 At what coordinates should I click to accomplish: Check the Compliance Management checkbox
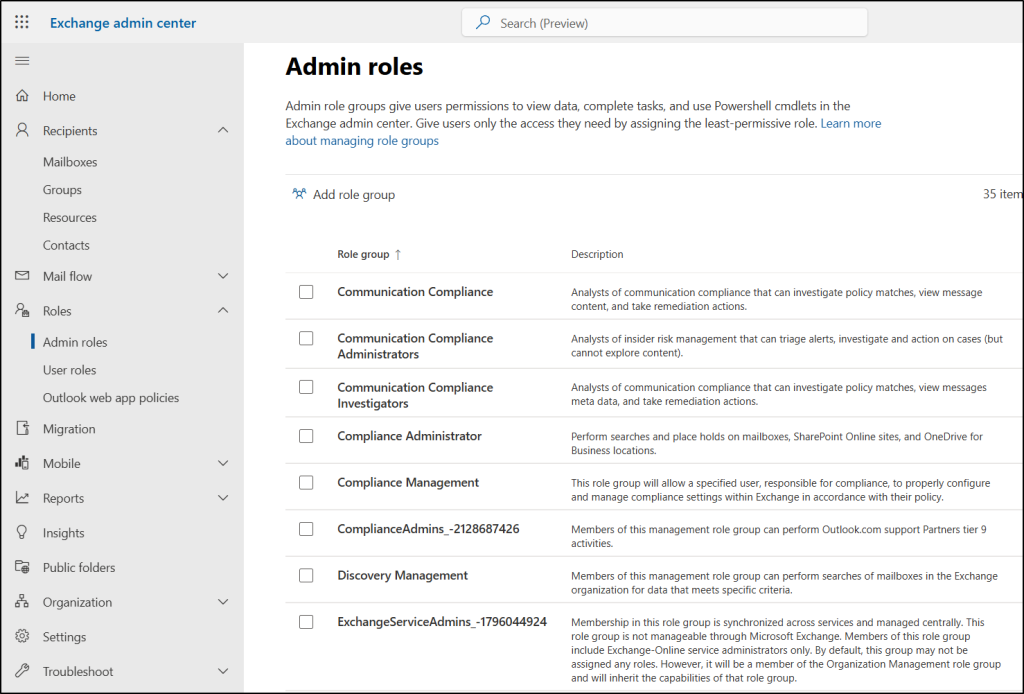[306, 482]
